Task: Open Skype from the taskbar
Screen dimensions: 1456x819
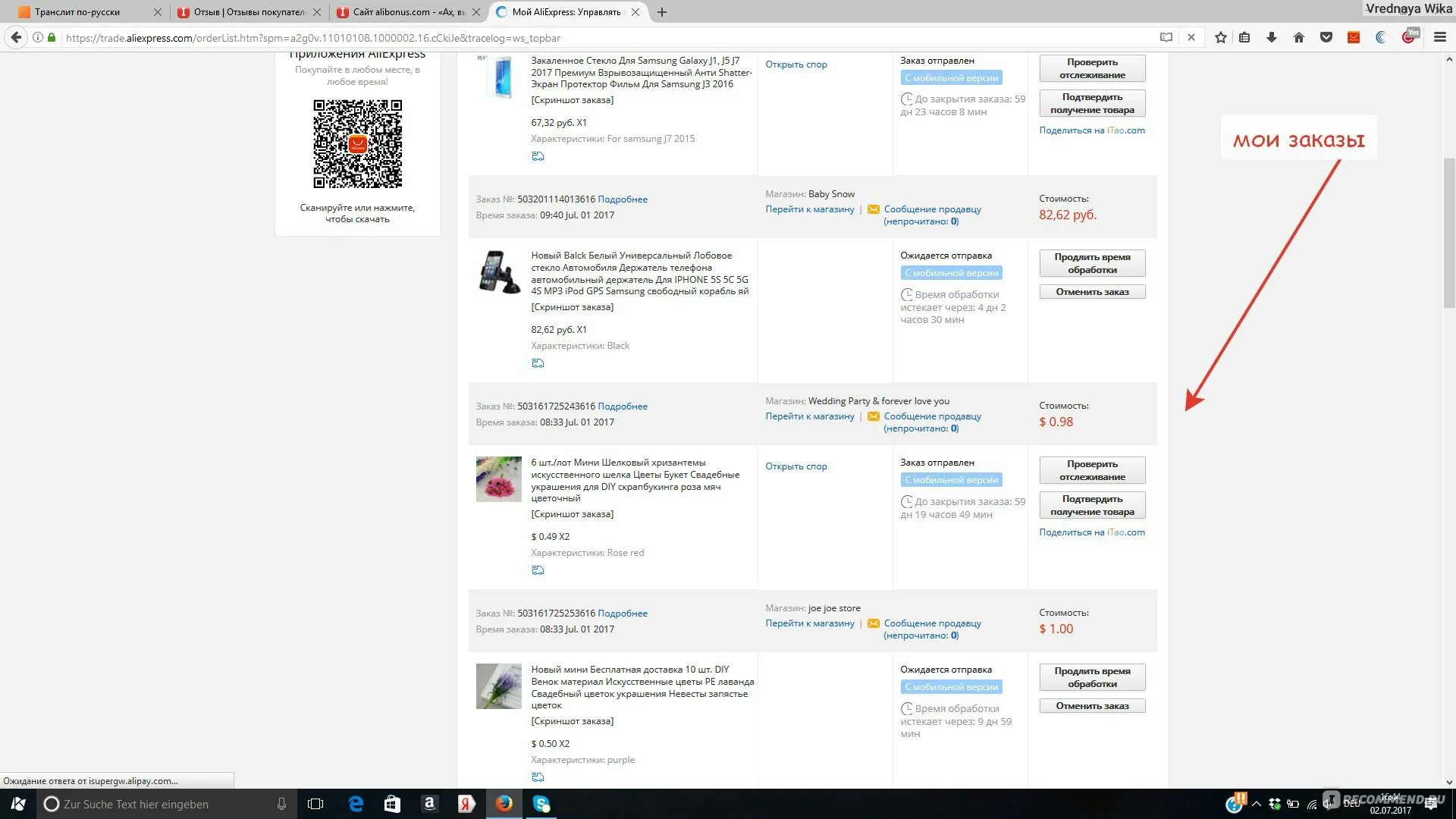Action: [x=541, y=804]
